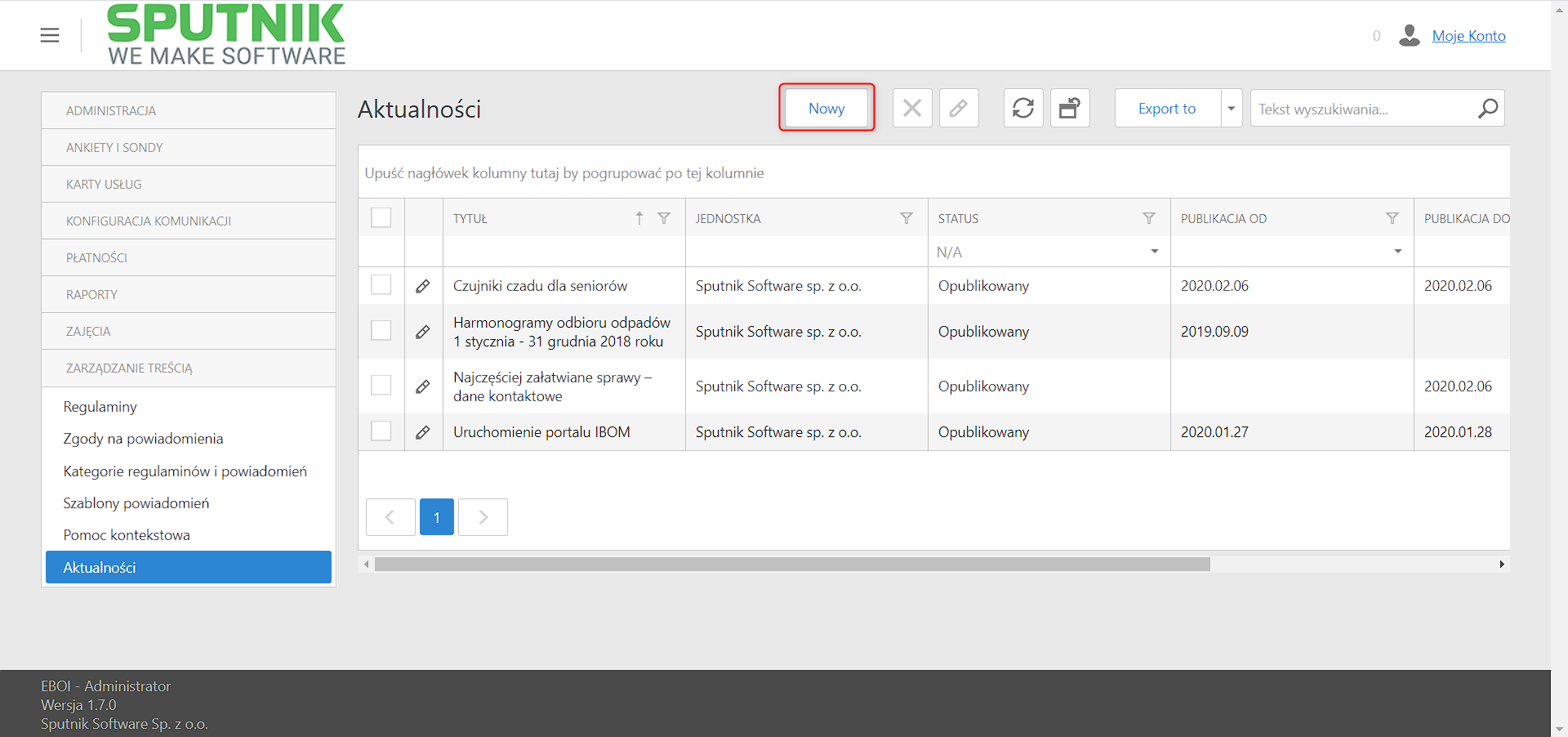This screenshot has height=737, width=1568.
Task: Click the refresh toolbar icon
Action: click(x=1023, y=108)
